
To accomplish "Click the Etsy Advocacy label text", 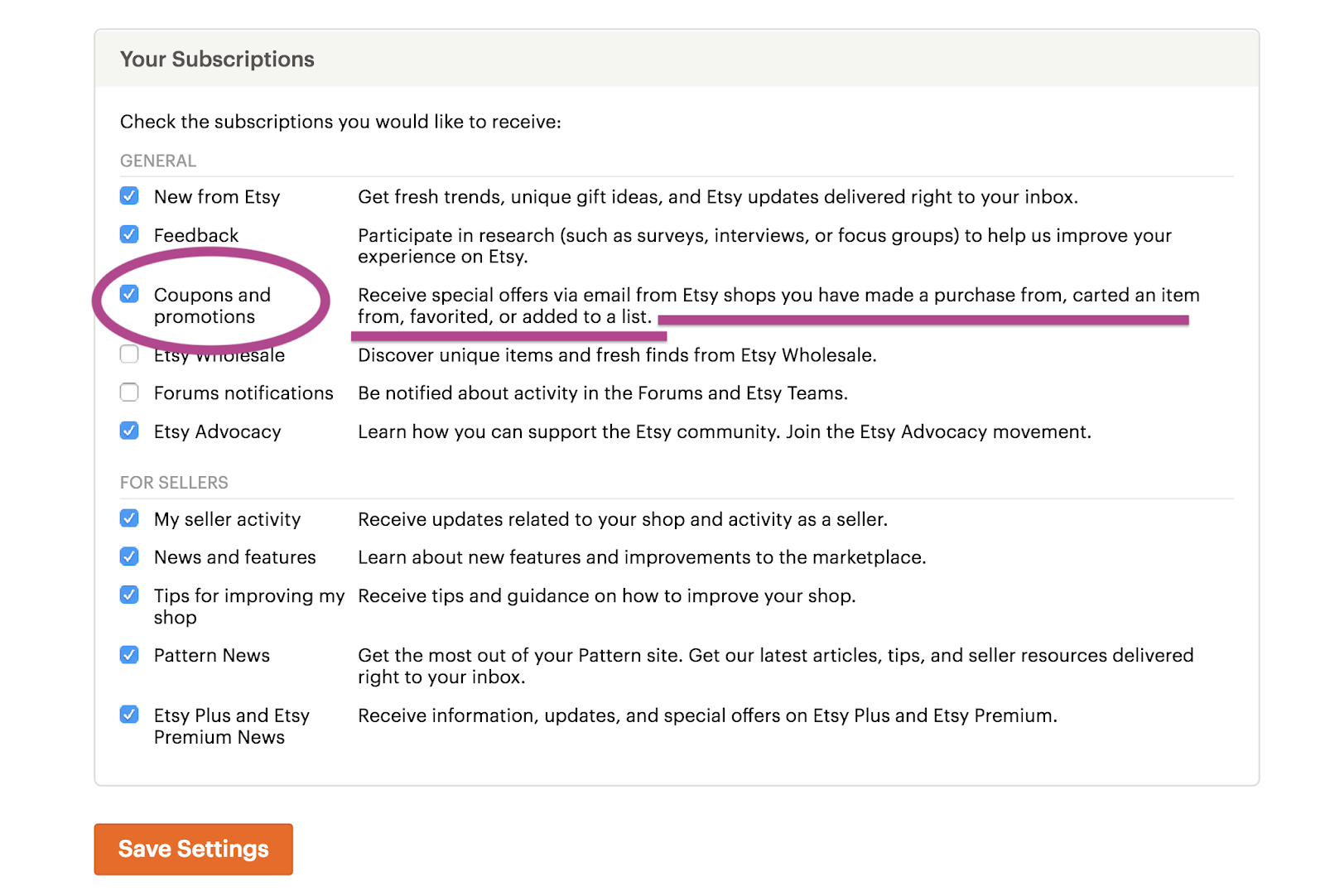I will point(218,431).
